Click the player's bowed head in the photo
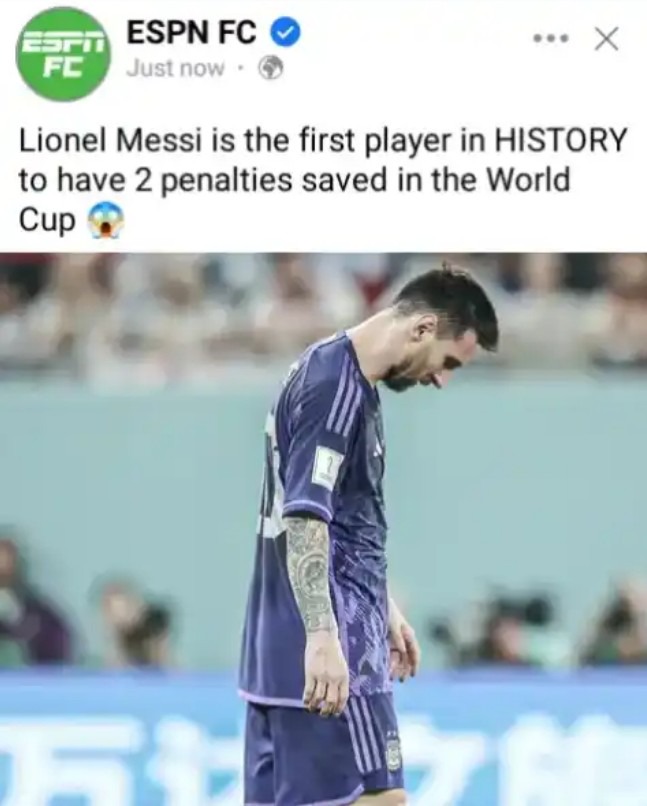The height and width of the screenshot is (806, 647). tap(437, 329)
